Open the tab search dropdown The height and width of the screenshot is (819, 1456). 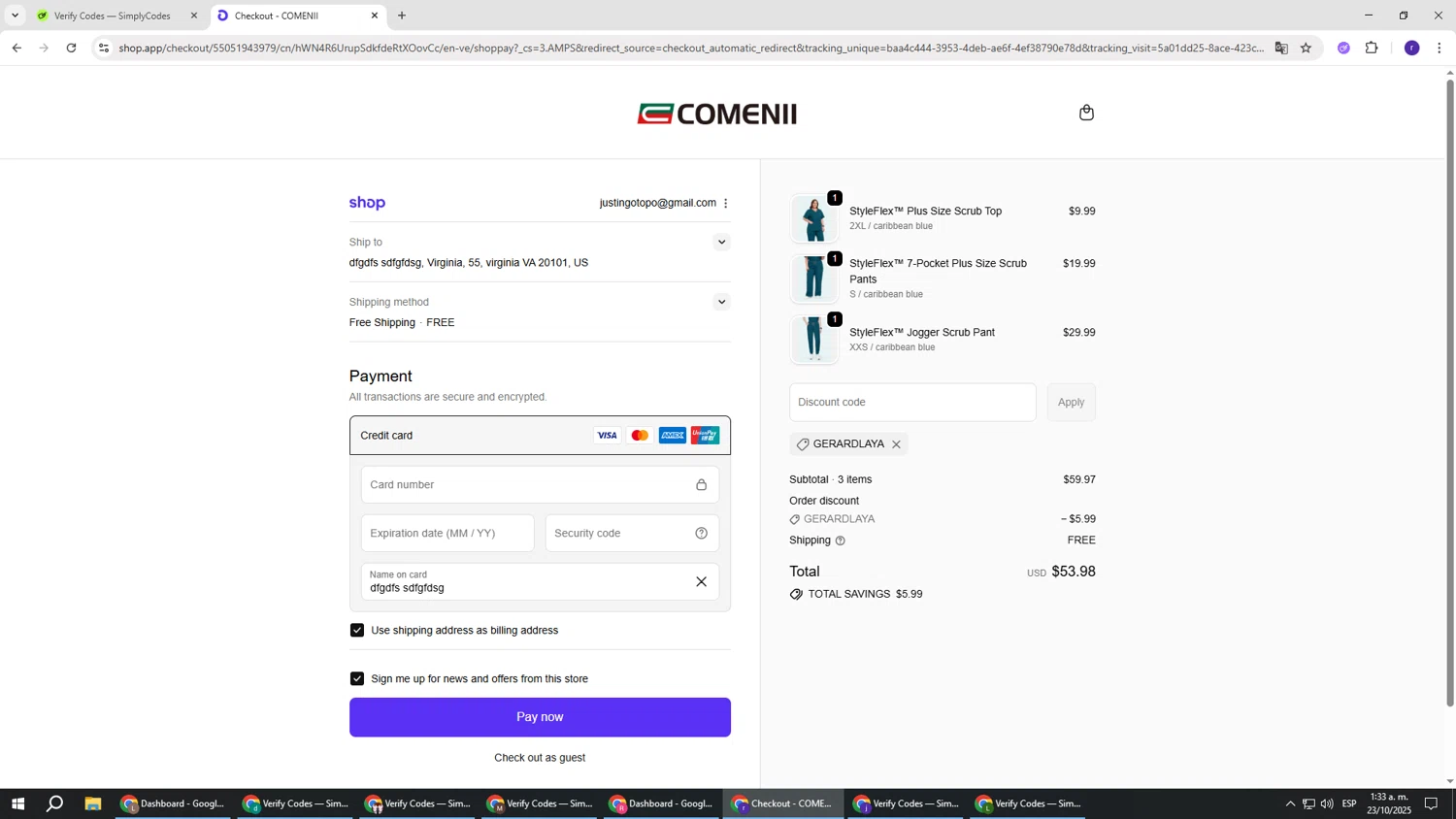tap(15, 16)
